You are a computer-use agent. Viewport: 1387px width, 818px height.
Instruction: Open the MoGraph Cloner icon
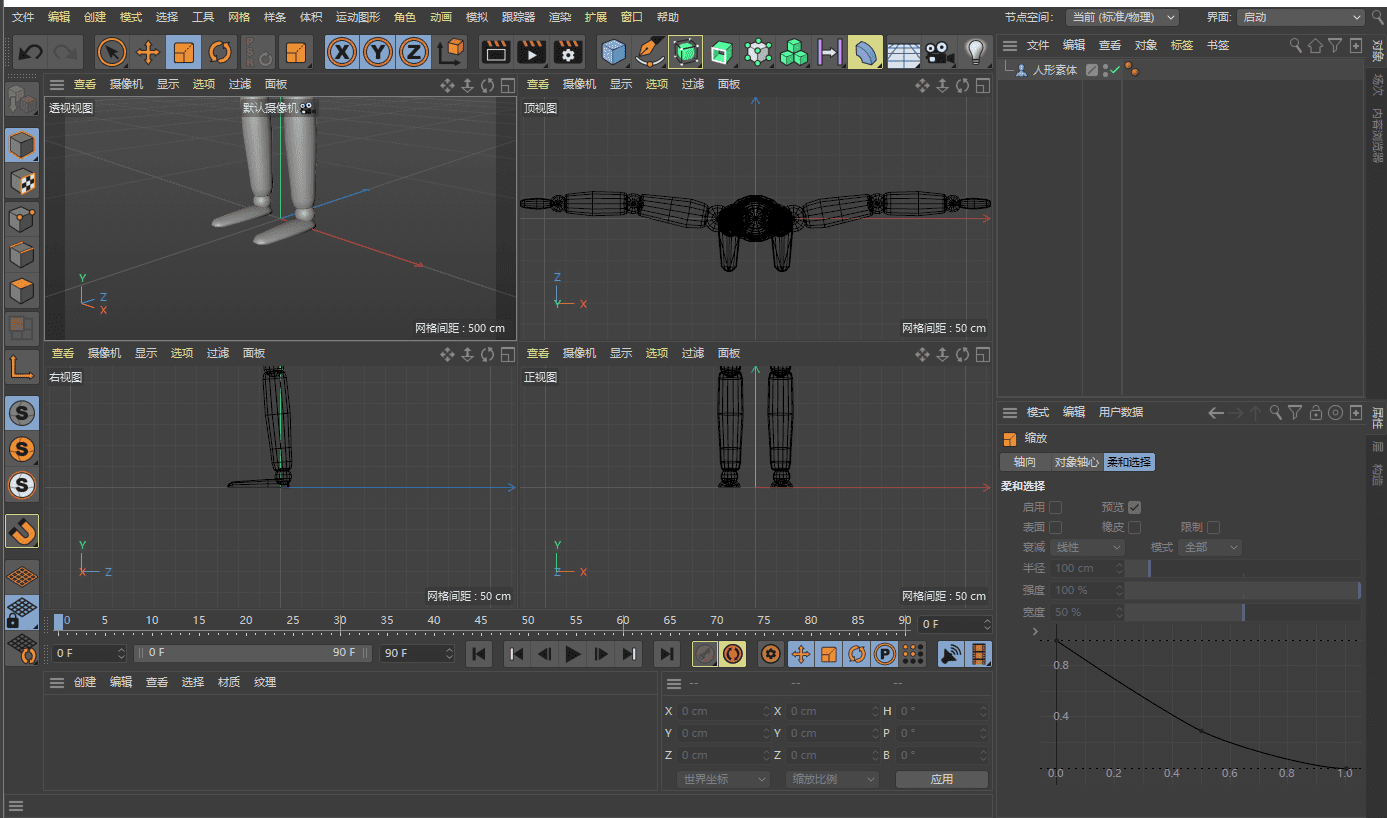point(794,52)
